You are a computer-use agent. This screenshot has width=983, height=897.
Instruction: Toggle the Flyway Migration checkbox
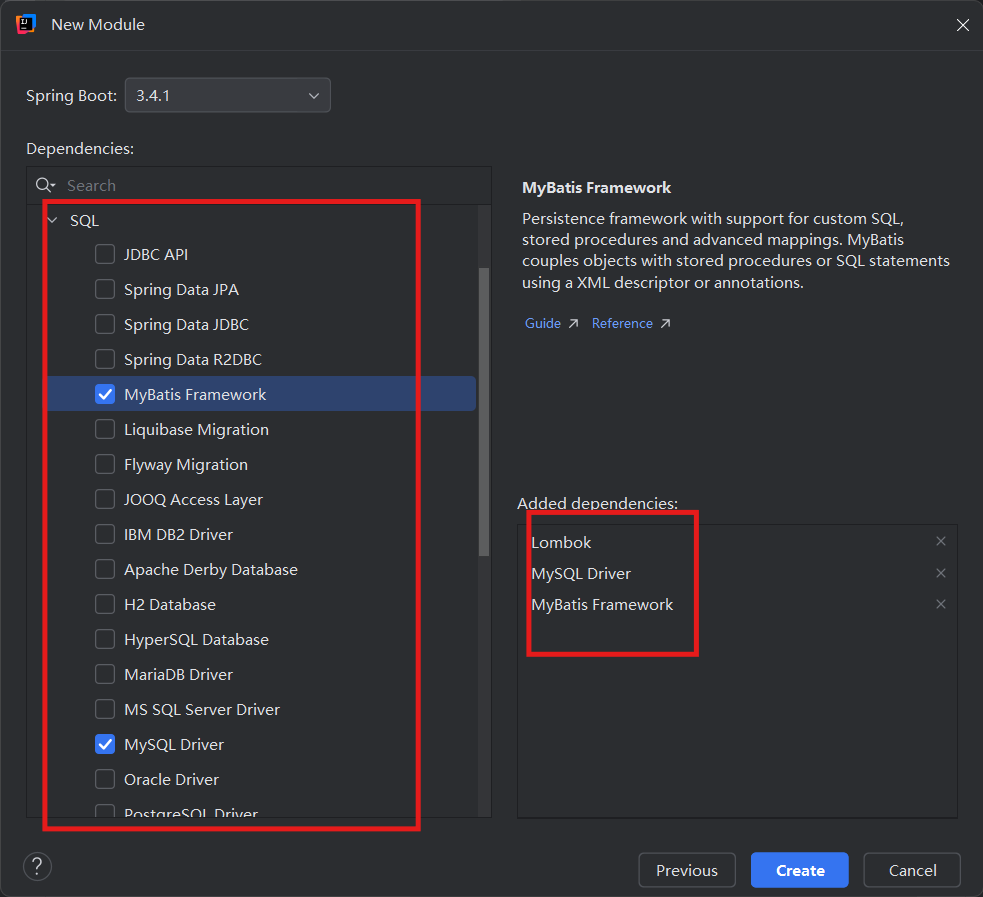(x=105, y=464)
